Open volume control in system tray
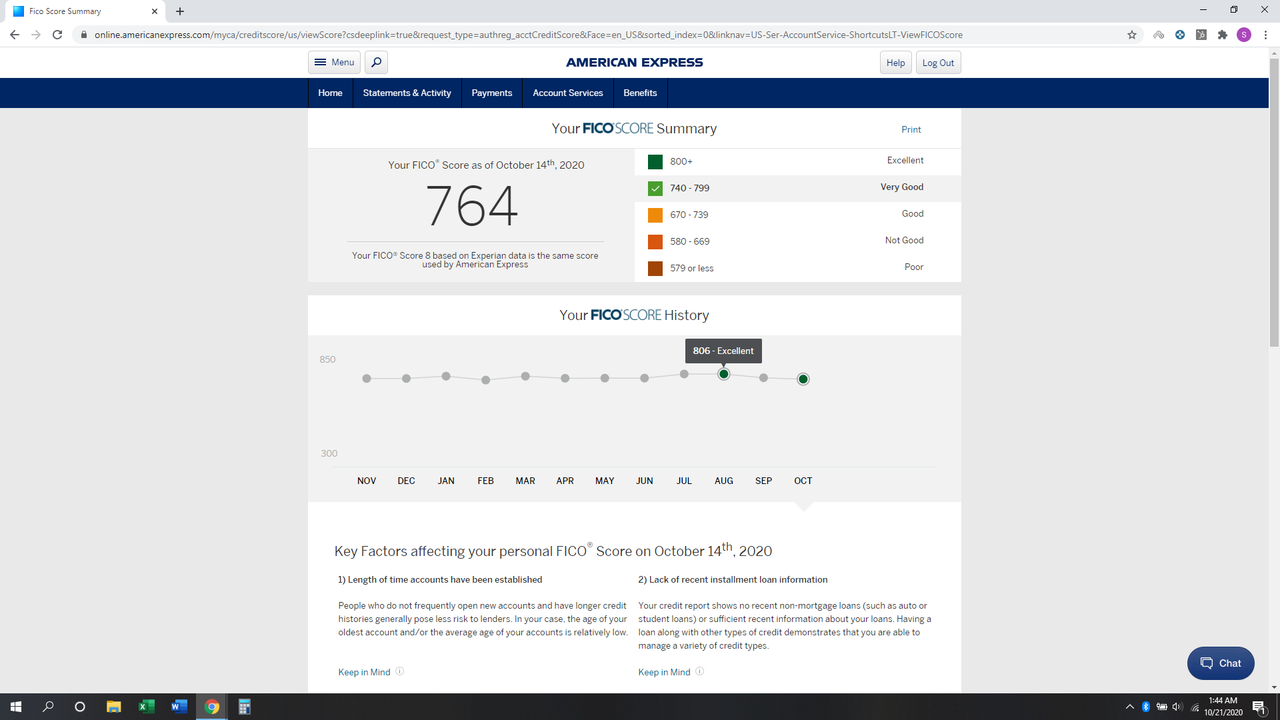The width and height of the screenshot is (1280, 720). click(x=1177, y=706)
